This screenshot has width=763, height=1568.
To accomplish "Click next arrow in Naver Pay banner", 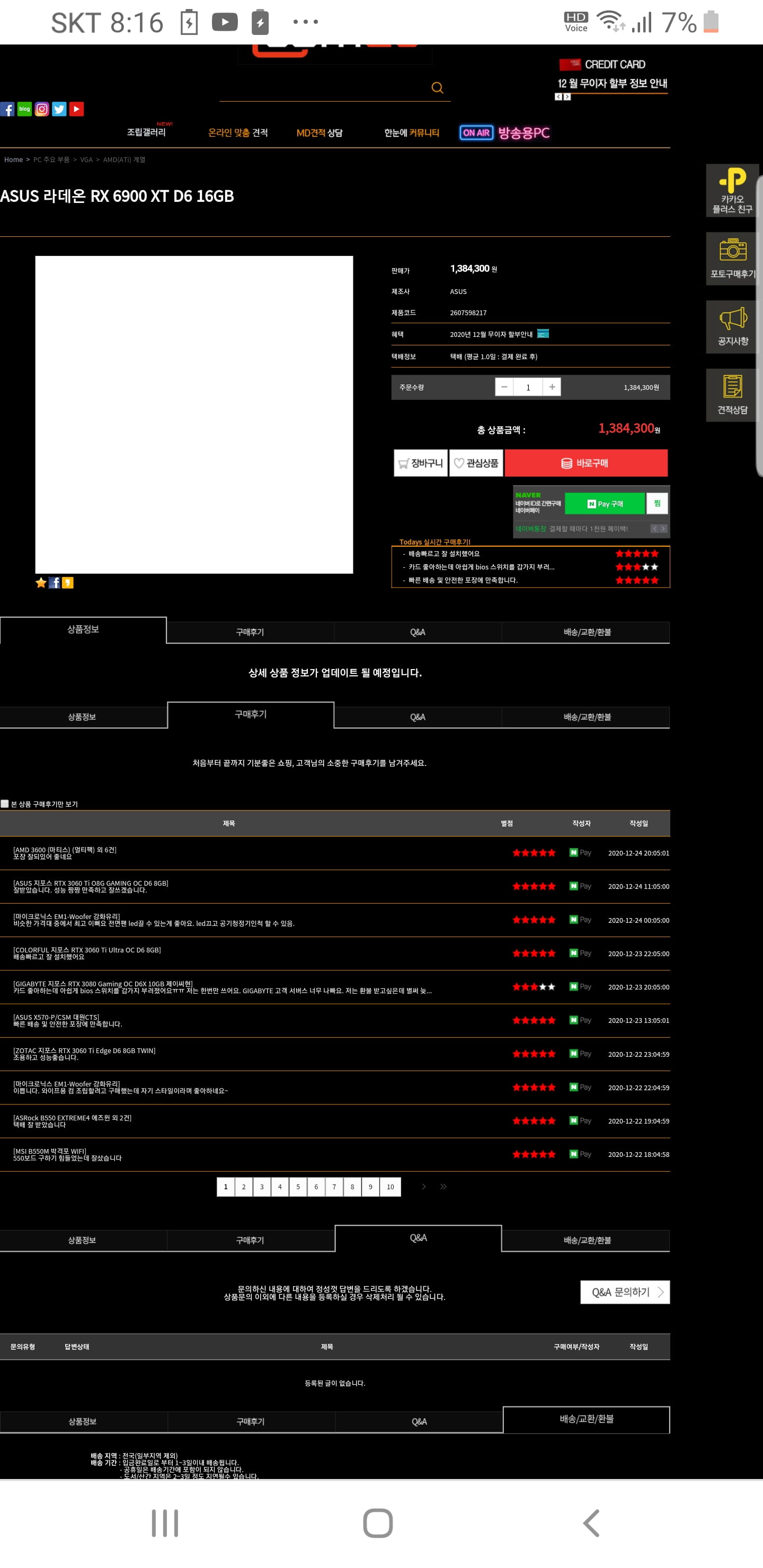I will 663,528.
